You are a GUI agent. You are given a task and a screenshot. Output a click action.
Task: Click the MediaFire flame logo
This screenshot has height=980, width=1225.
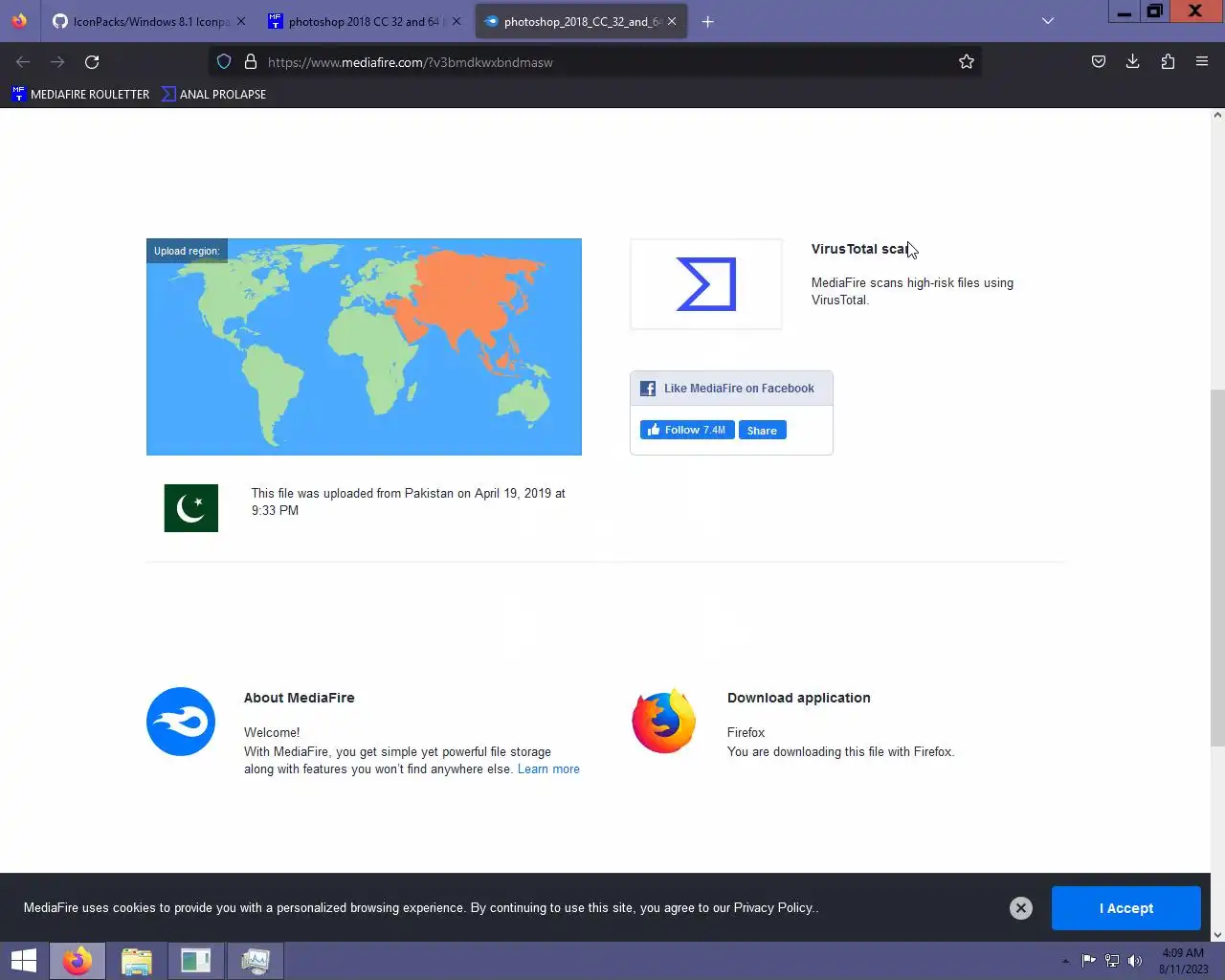point(181,722)
